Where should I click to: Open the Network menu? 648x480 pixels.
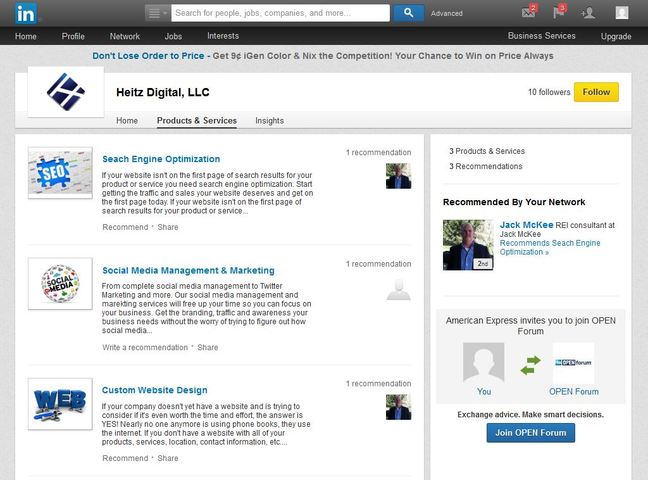tap(125, 36)
